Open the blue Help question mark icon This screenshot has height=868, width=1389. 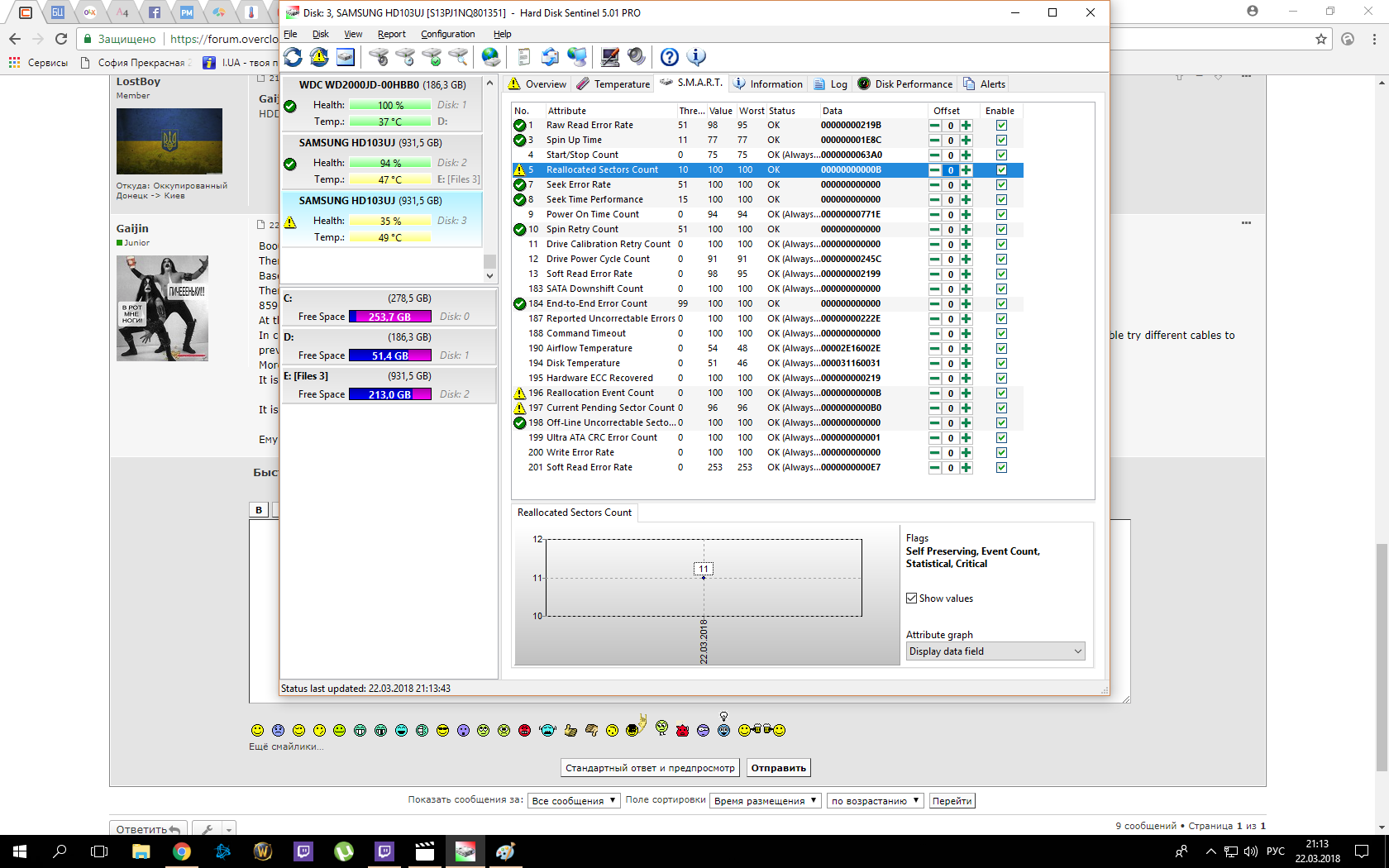point(670,56)
